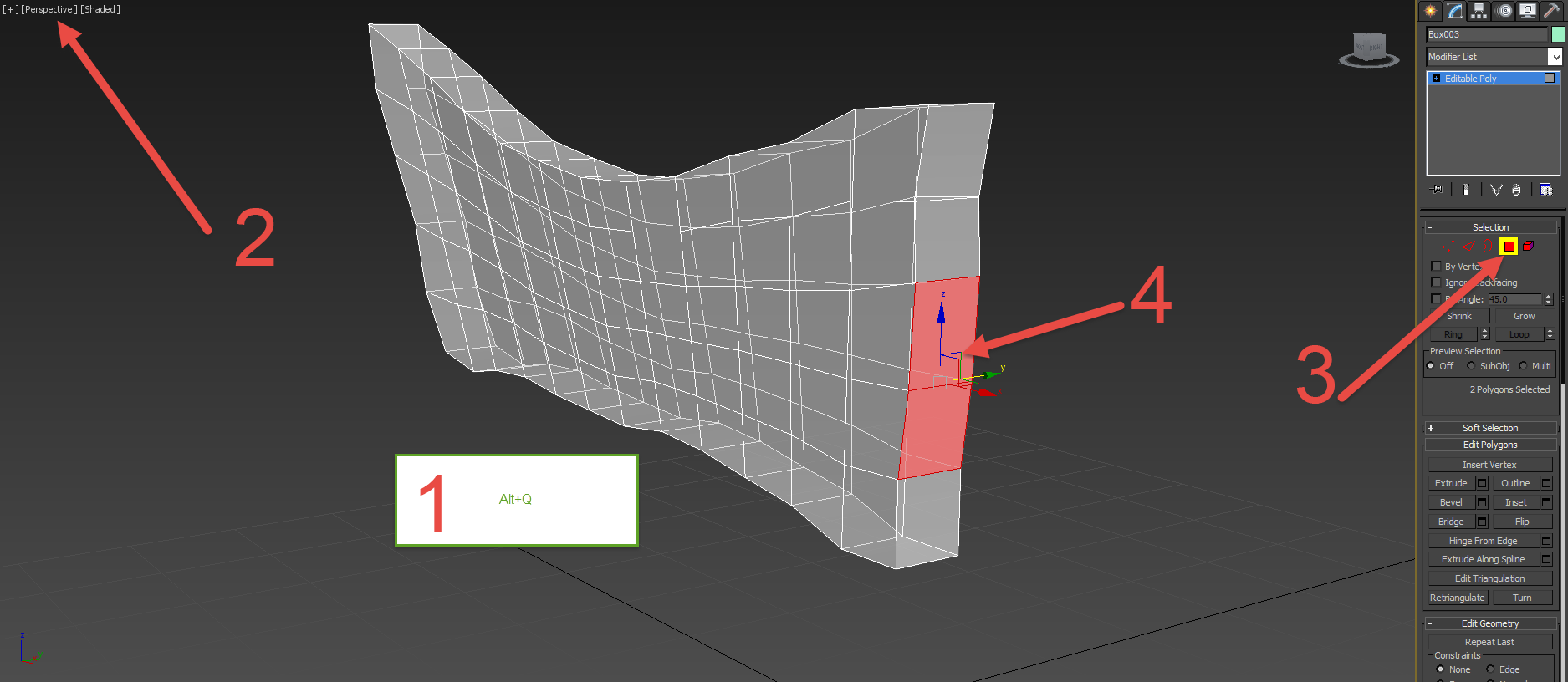Click the Insert Vertex button
Screen dimensions: 1568x682
click(1489, 465)
